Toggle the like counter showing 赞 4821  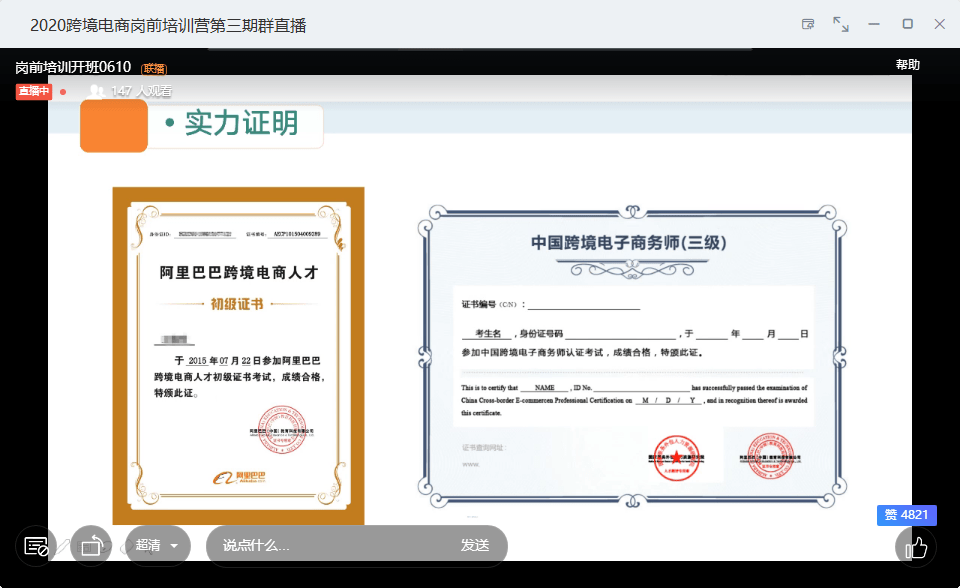tap(905, 515)
